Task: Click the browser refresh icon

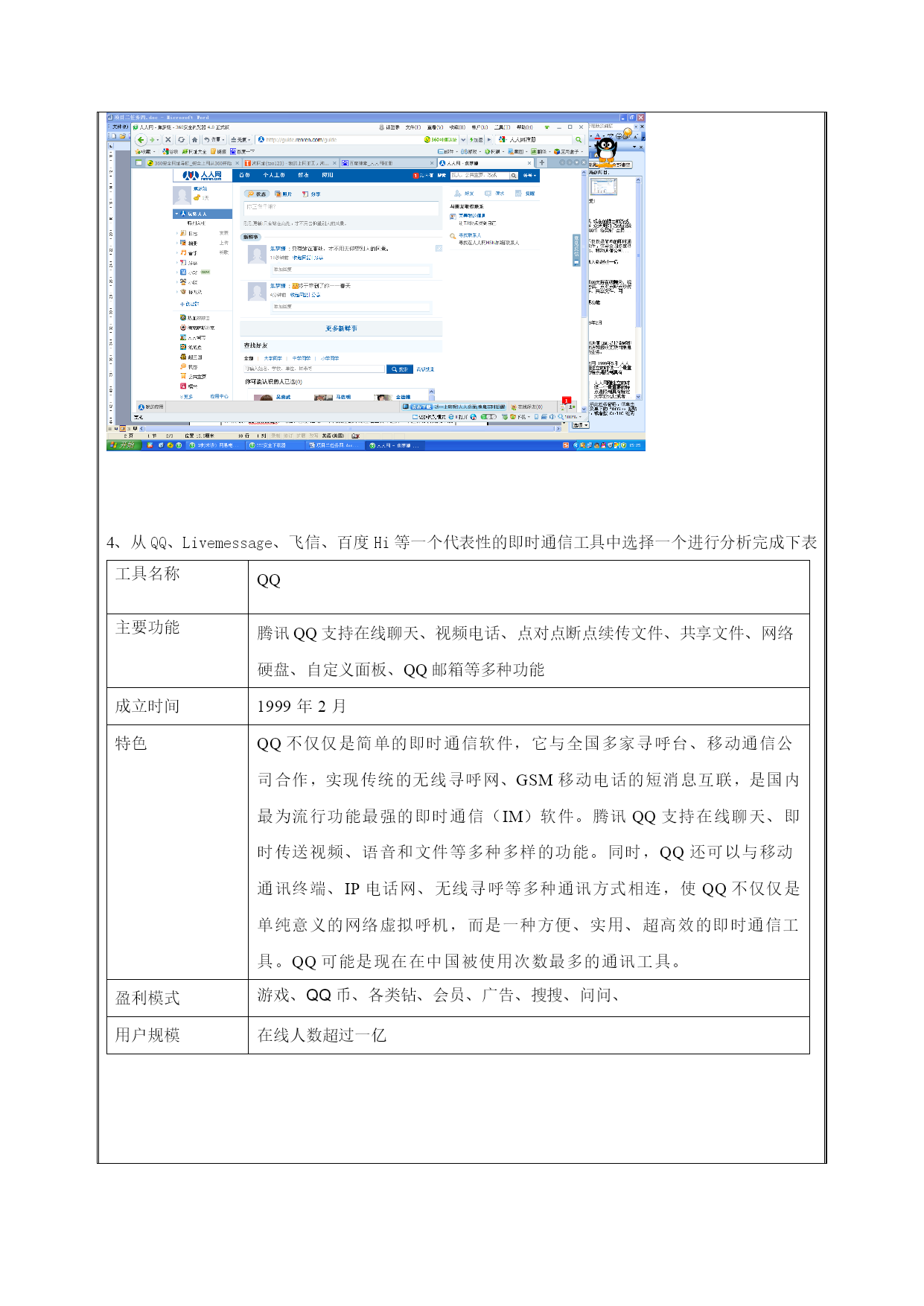Action: click(x=181, y=140)
